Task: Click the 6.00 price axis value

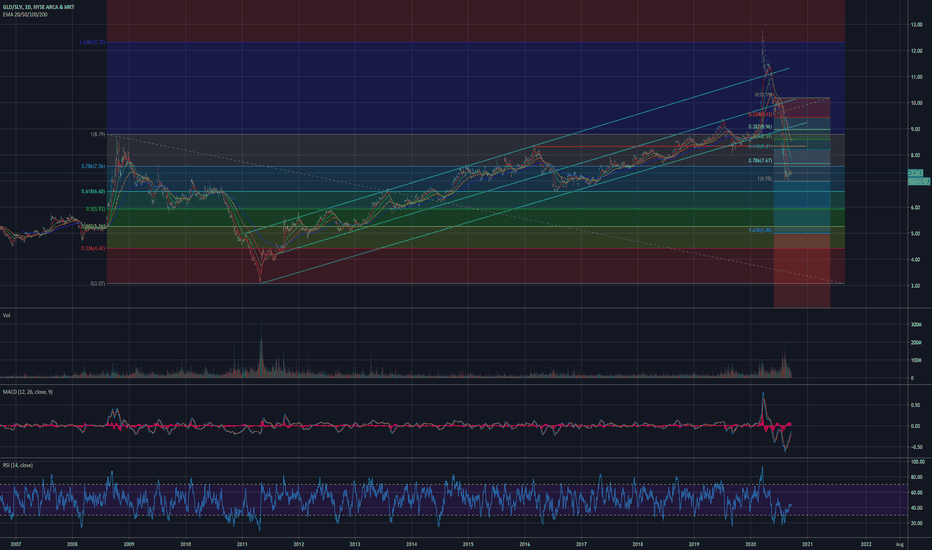Action: point(916,208)
